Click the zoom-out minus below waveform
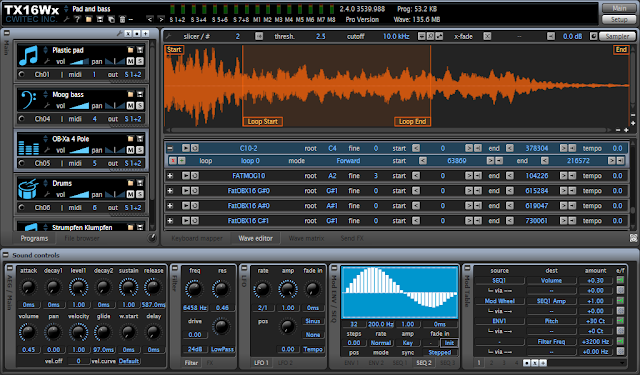Screen dimensions: 640x375 618,130
